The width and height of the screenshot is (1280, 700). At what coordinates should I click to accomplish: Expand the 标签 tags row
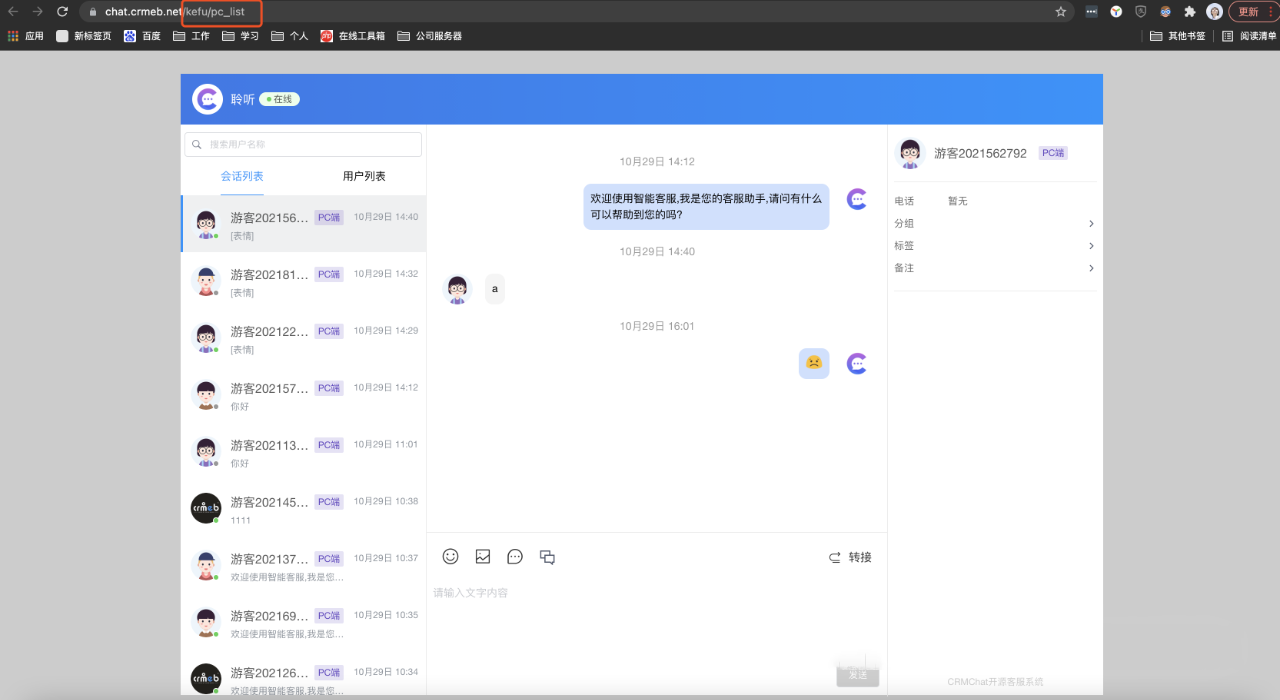coord(994,246)
